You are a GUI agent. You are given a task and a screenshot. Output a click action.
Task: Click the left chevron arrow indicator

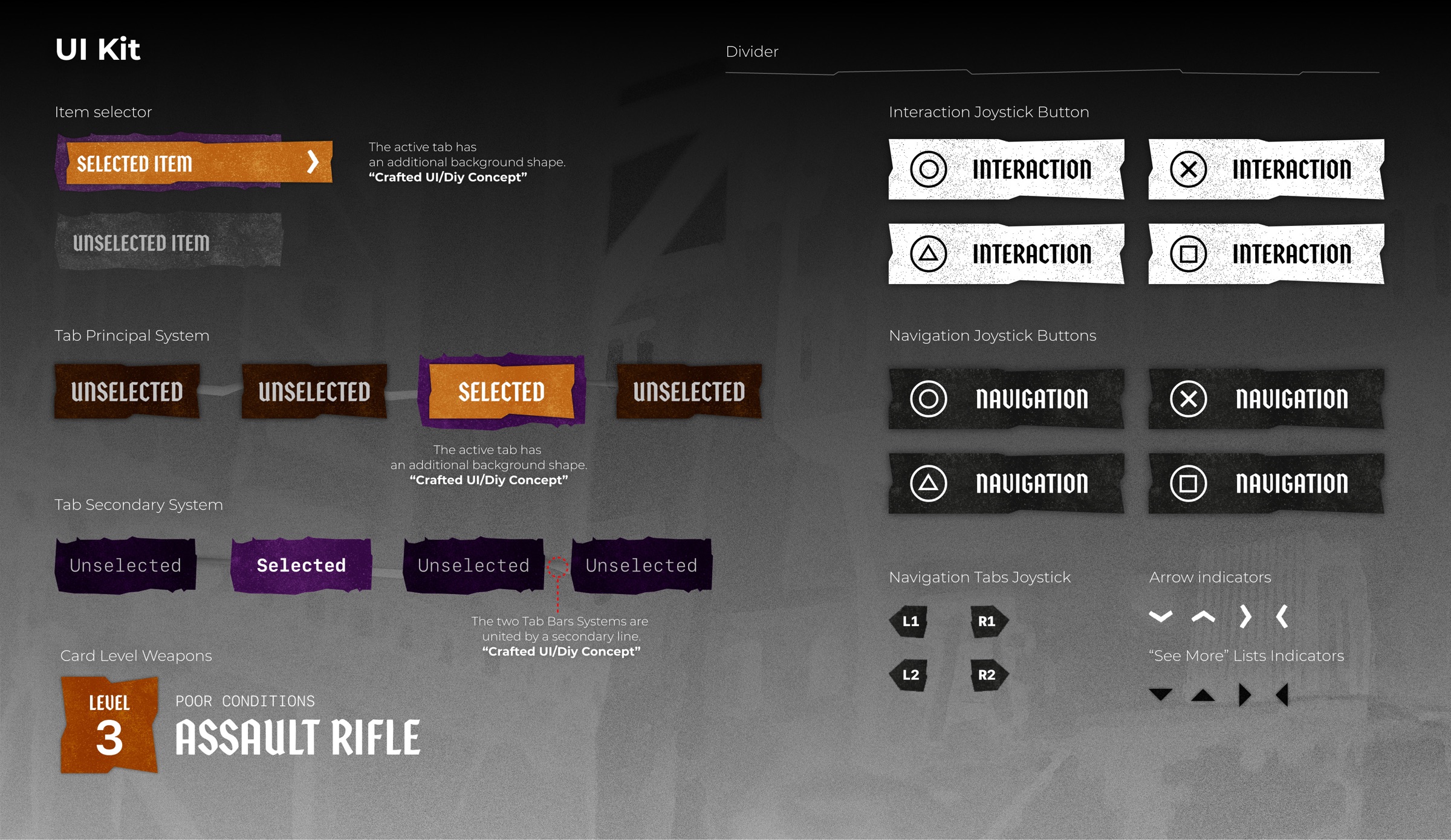[1282, 617]
